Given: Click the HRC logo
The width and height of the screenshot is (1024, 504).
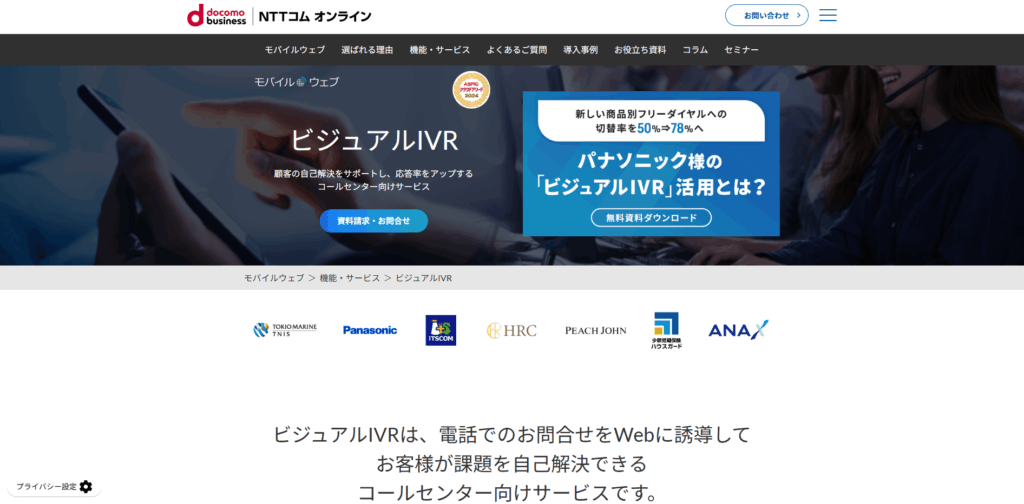Looking at the screenshot, I should (x=511, y=330).
